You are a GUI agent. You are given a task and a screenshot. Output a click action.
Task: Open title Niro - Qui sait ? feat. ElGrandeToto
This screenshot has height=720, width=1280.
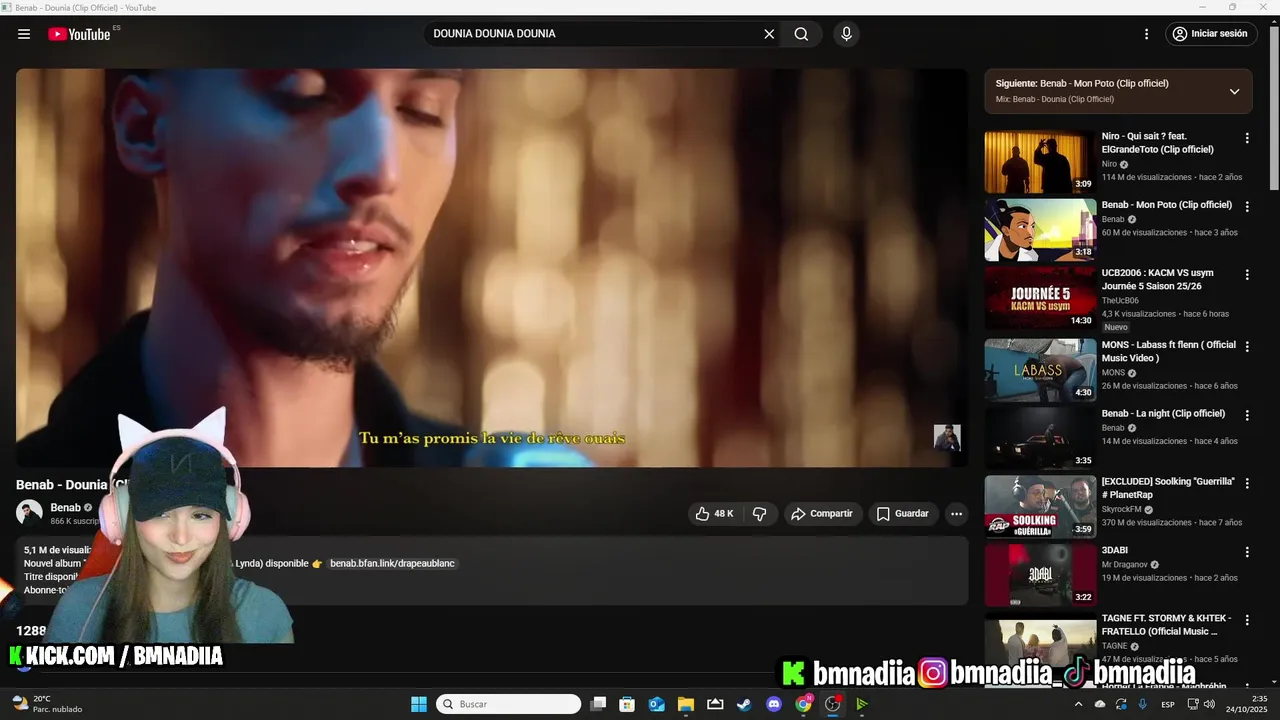pyautogui.click(x=1158, y=143)
